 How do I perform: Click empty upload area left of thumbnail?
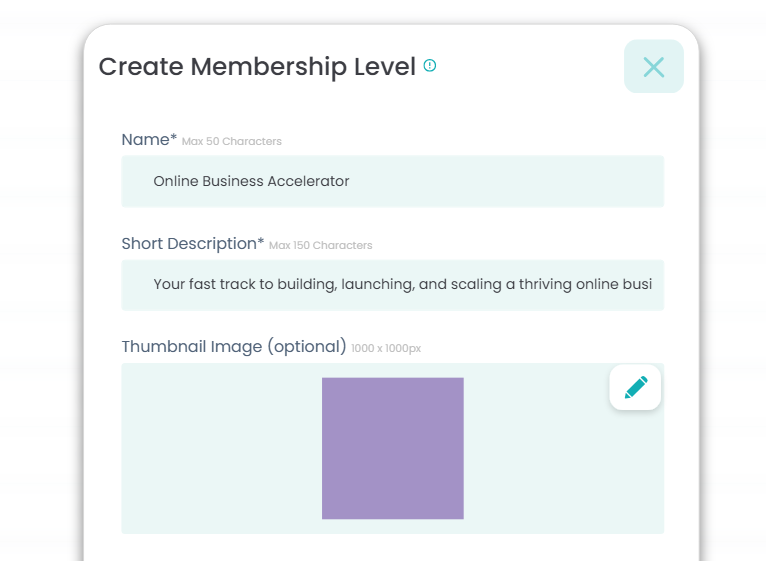point(220,450)
